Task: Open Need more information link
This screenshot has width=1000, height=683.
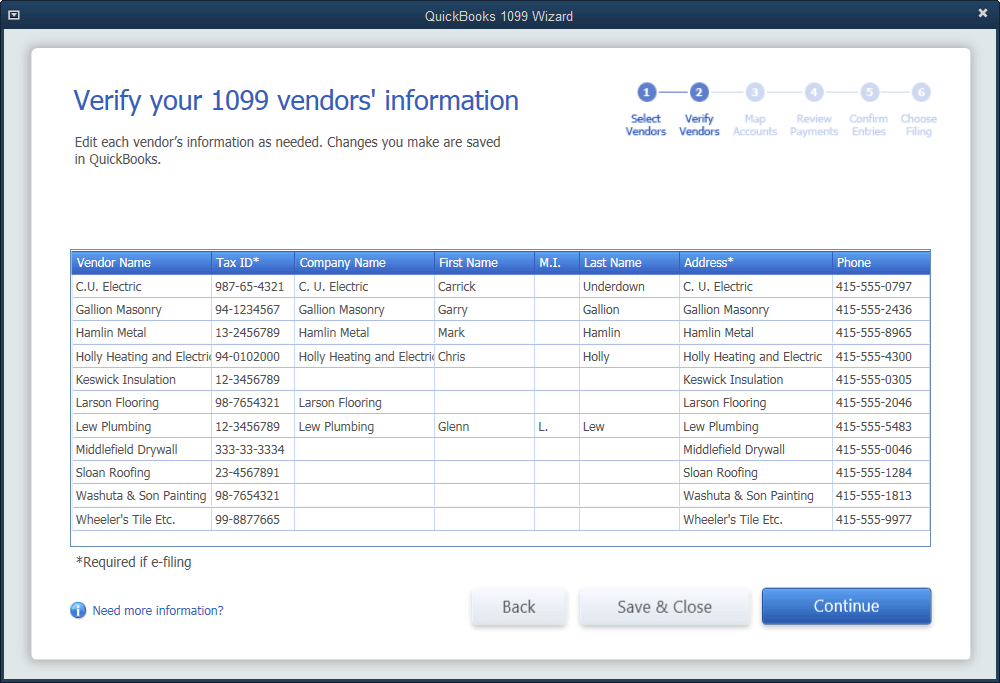Action: click(158, 610)
